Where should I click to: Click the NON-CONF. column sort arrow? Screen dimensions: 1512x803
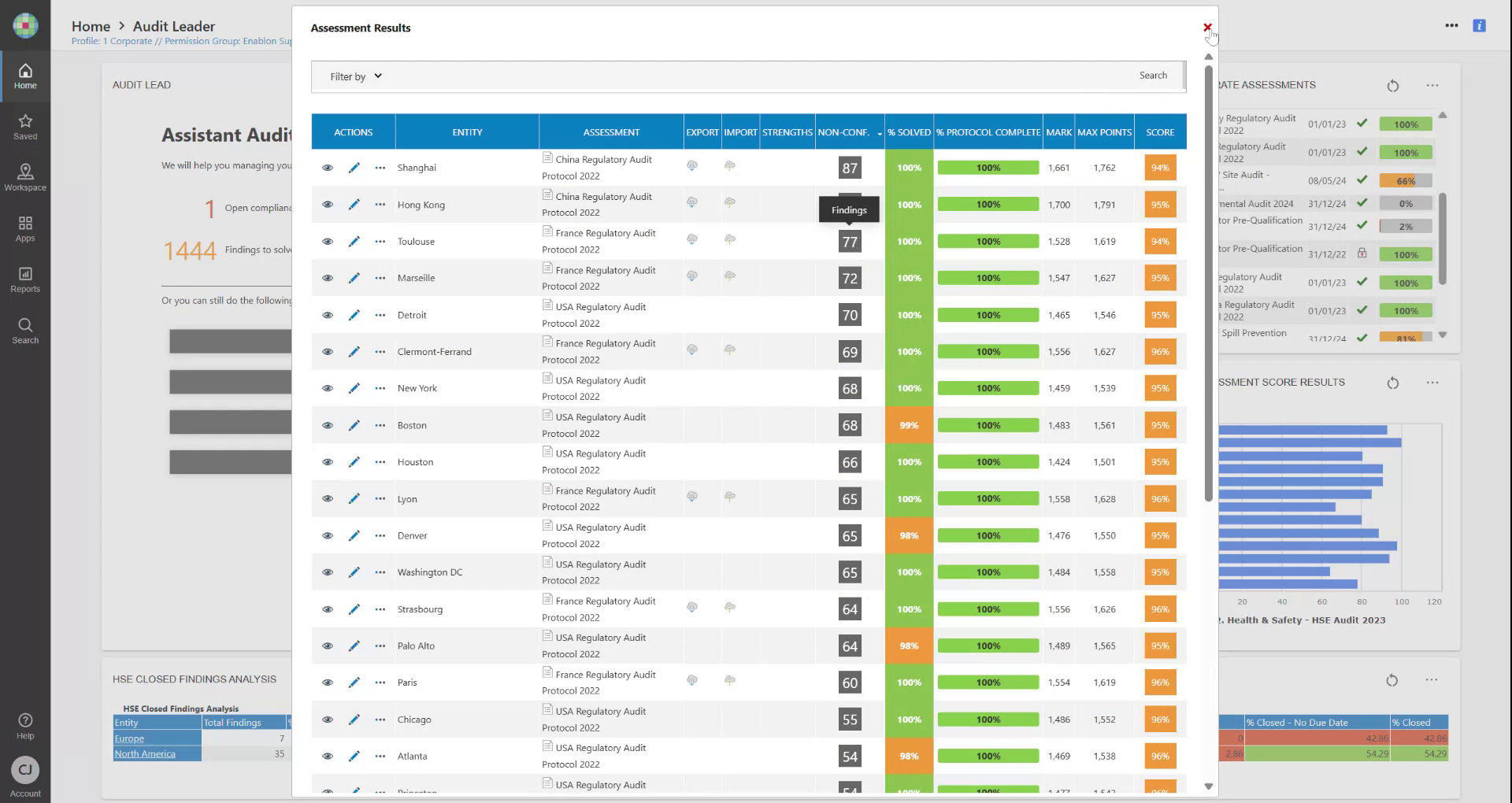(880, 134)
